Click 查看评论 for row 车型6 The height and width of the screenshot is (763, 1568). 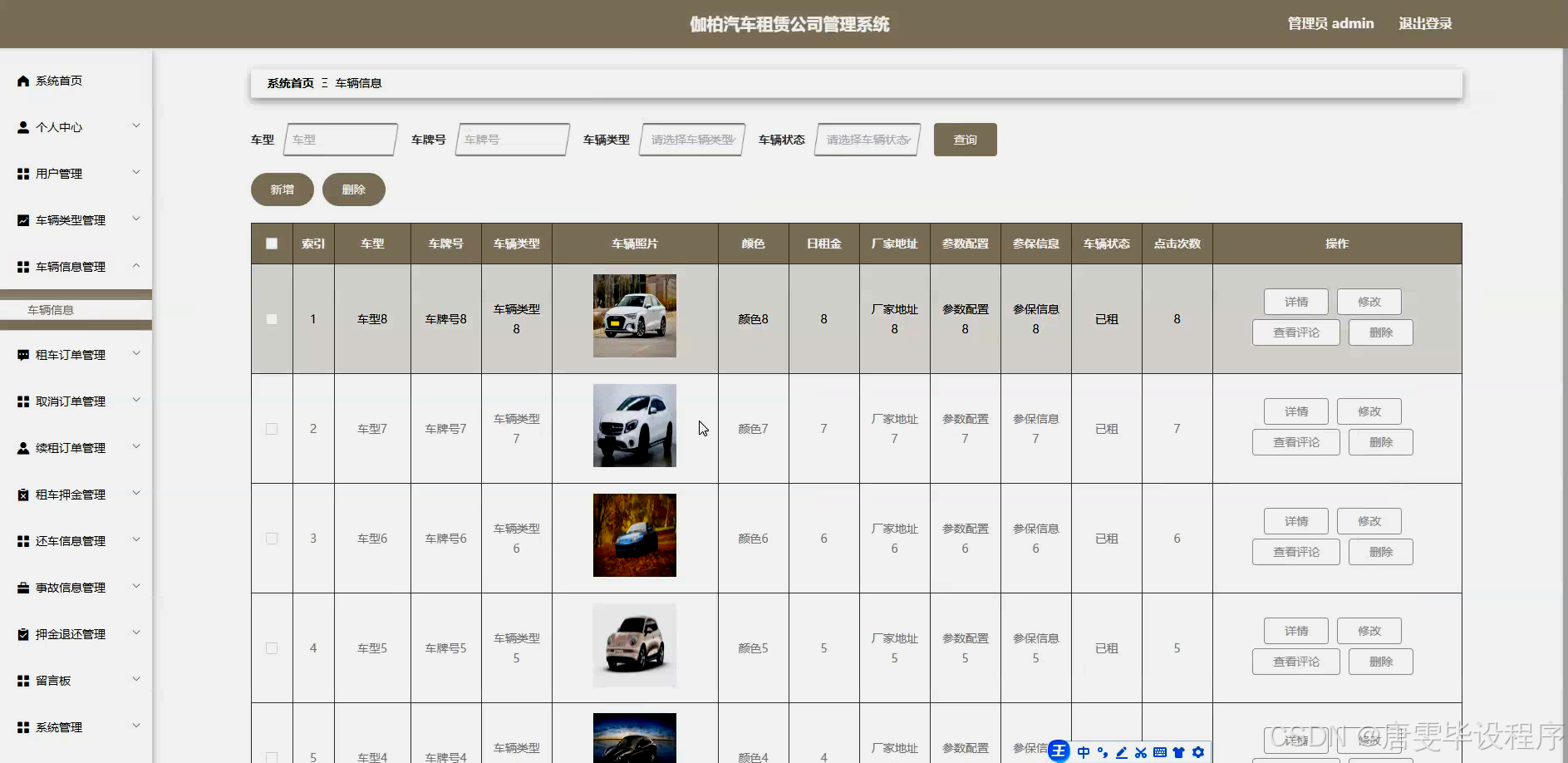1295,552
